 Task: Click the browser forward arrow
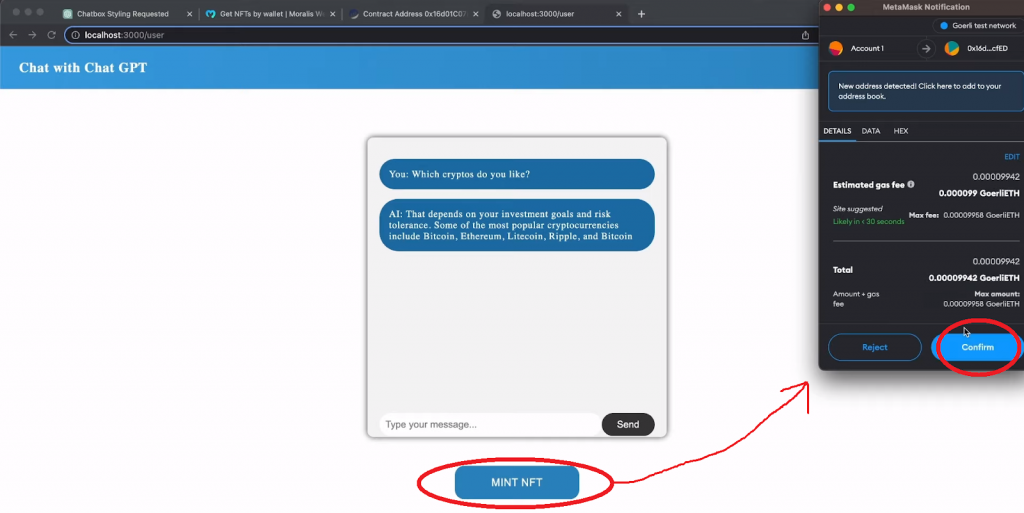(32, 35)
